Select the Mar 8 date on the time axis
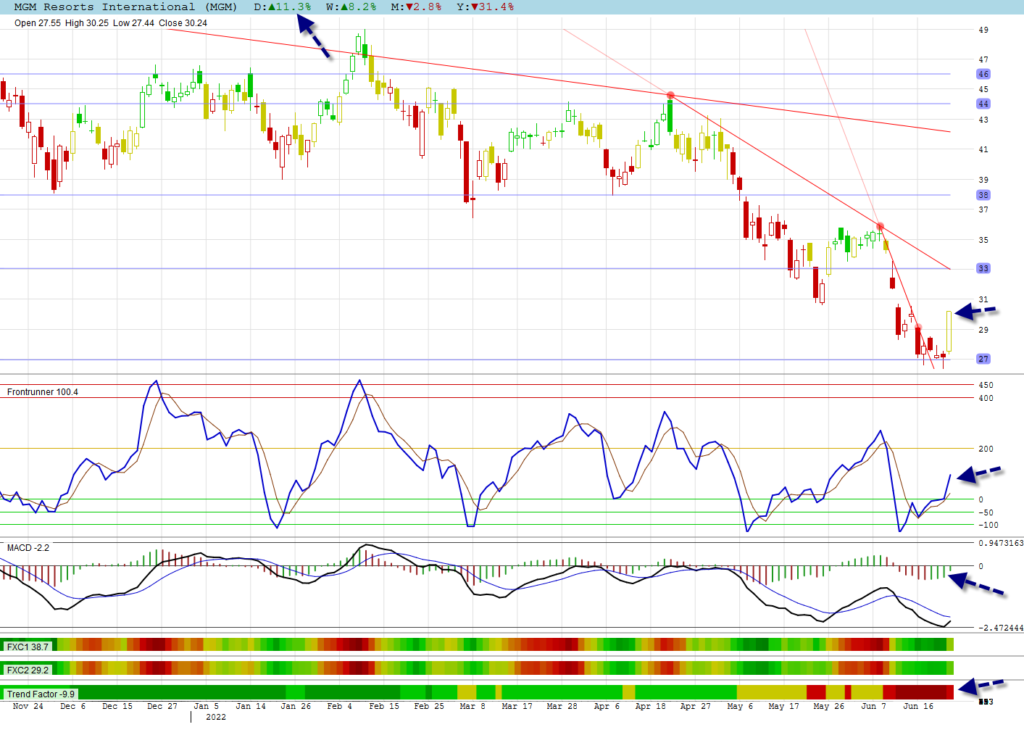This screenshot has width=1024, height=735. (x=473, y=706)
